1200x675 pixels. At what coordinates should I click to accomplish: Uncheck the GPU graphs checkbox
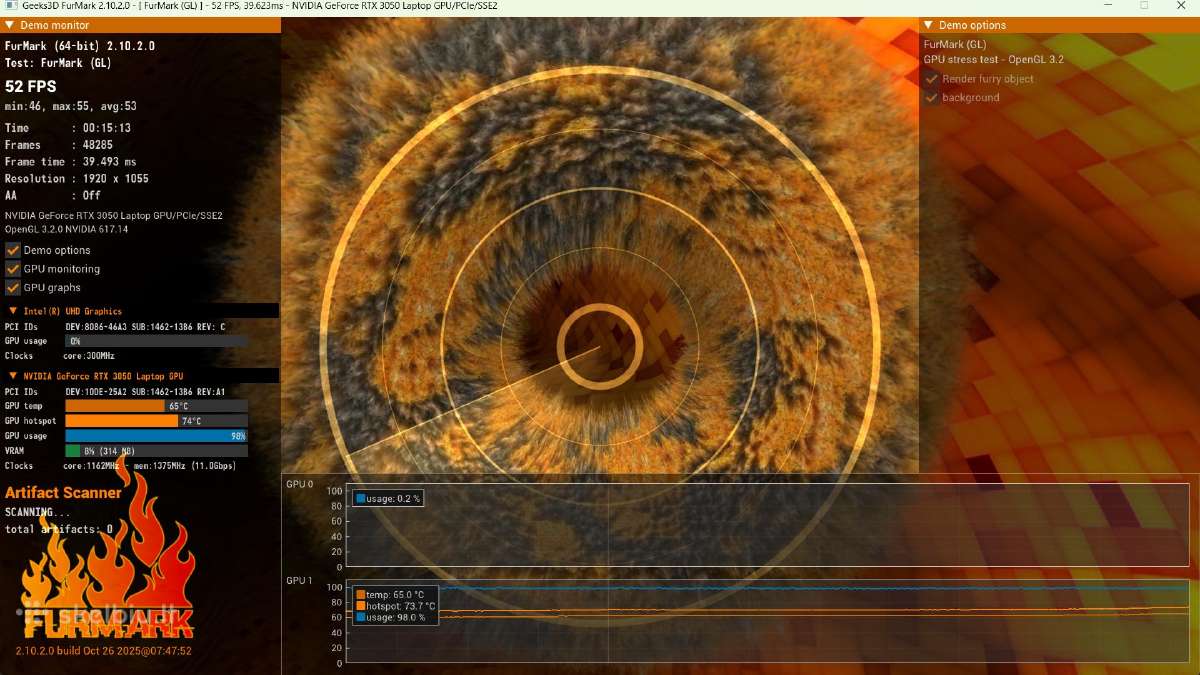(x=13, y=288)
